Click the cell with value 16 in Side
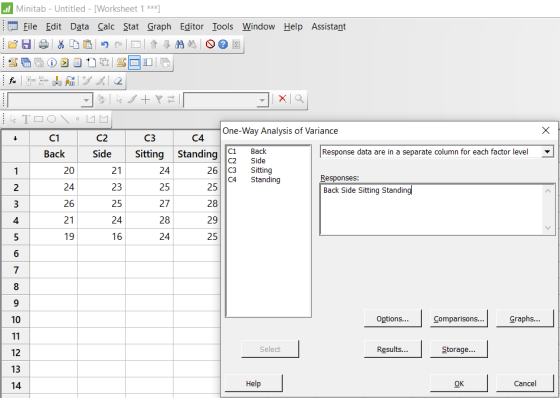Viewport: 560px width, 398px height. coord(102,237)
